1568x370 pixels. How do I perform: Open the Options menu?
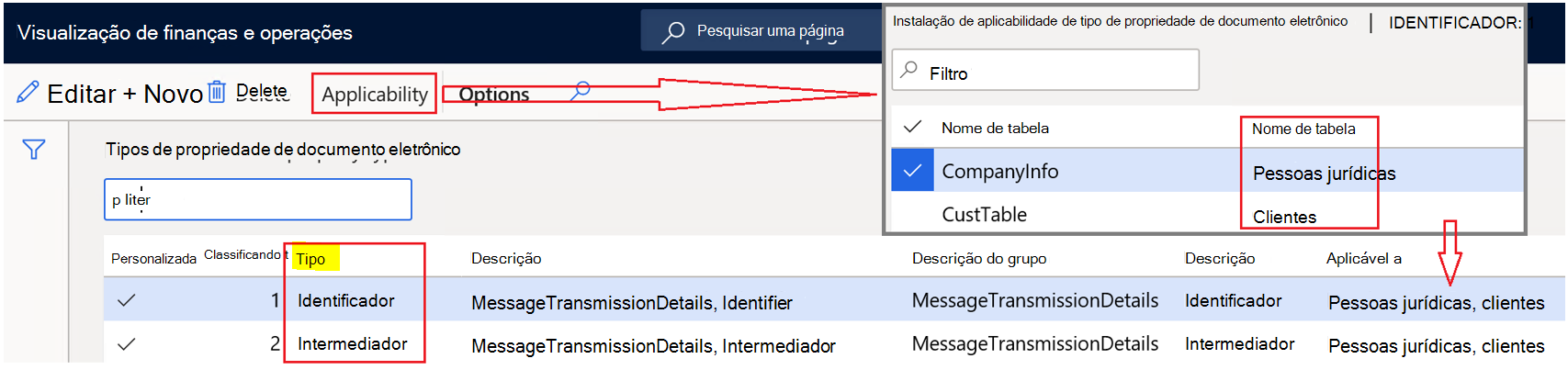(x=494, y=94)
